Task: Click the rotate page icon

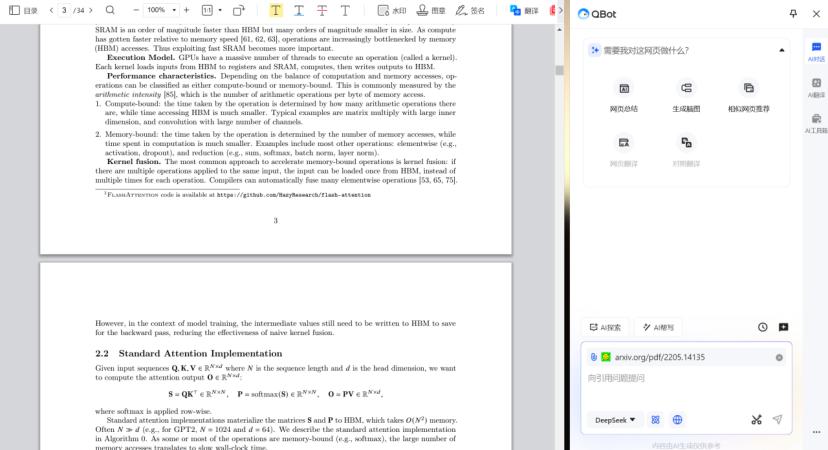Action: pos(239,10)
